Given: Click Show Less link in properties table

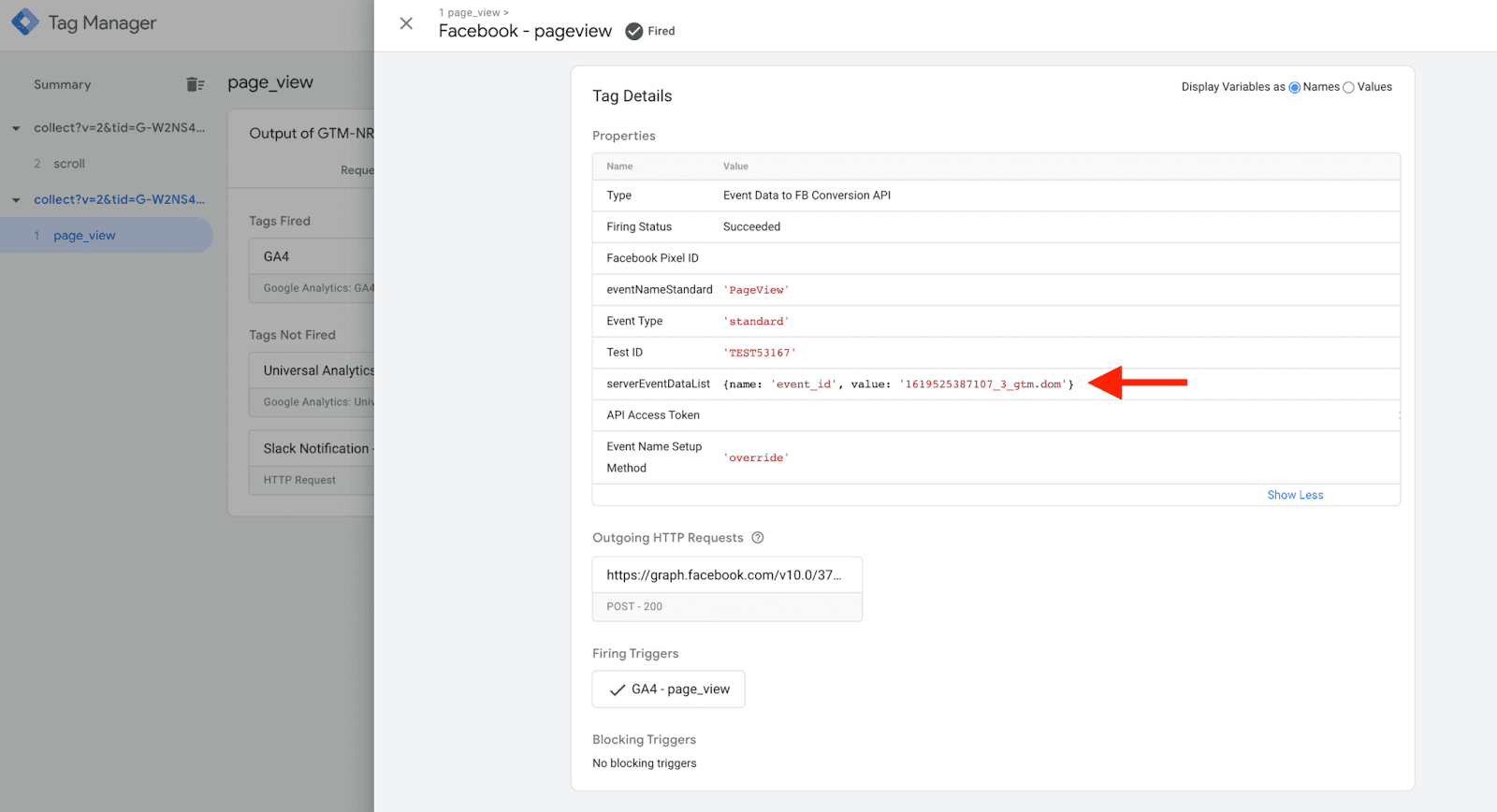Looking at the screenshot, I should 1295,495.
